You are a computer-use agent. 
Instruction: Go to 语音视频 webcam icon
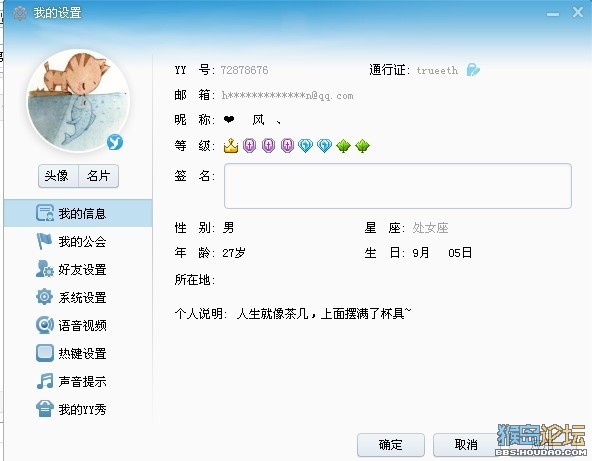(45, 325)
